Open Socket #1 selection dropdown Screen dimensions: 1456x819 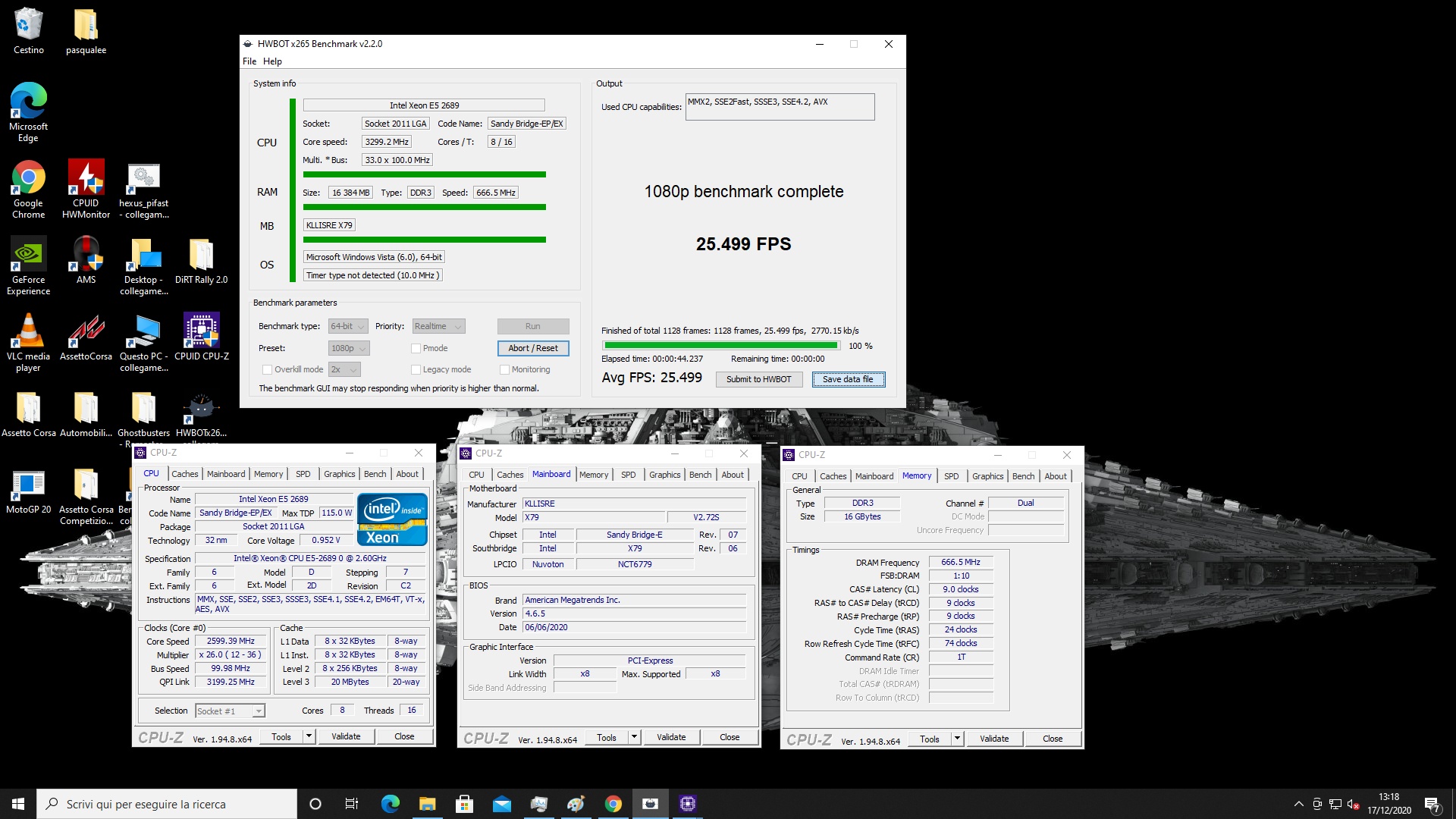(x=230, y=711)
